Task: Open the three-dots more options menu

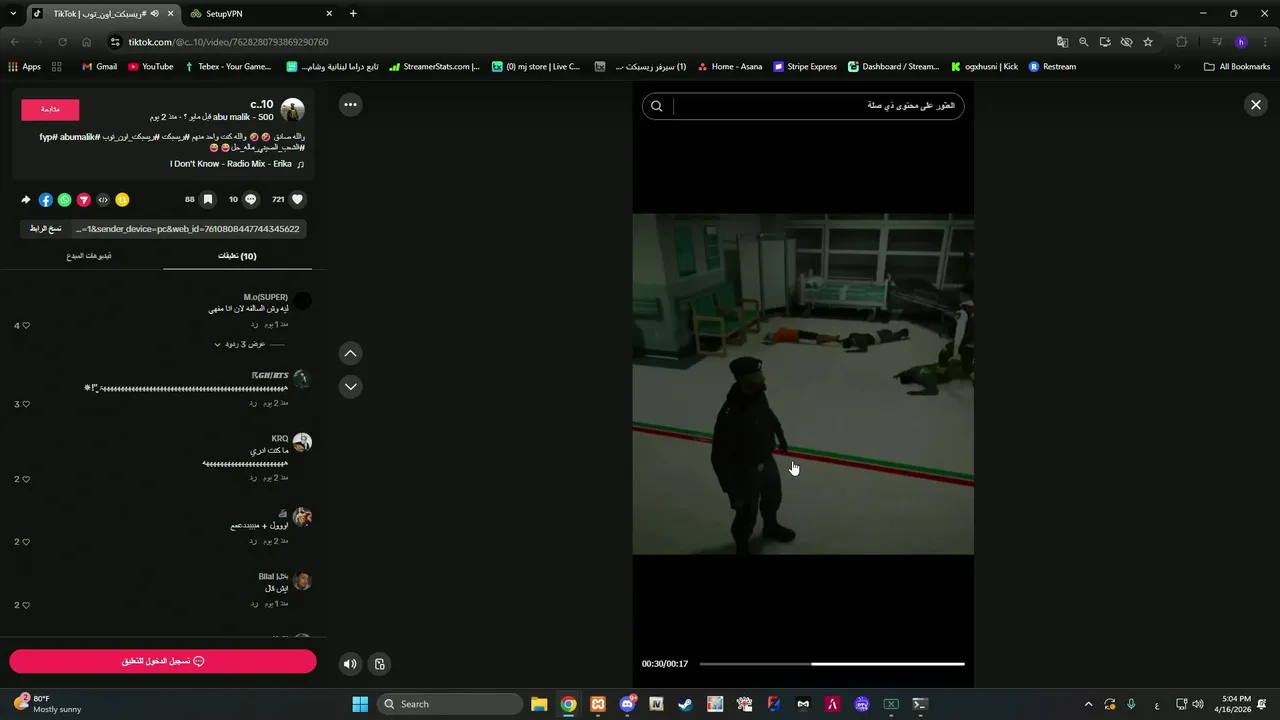Action: 350,104
